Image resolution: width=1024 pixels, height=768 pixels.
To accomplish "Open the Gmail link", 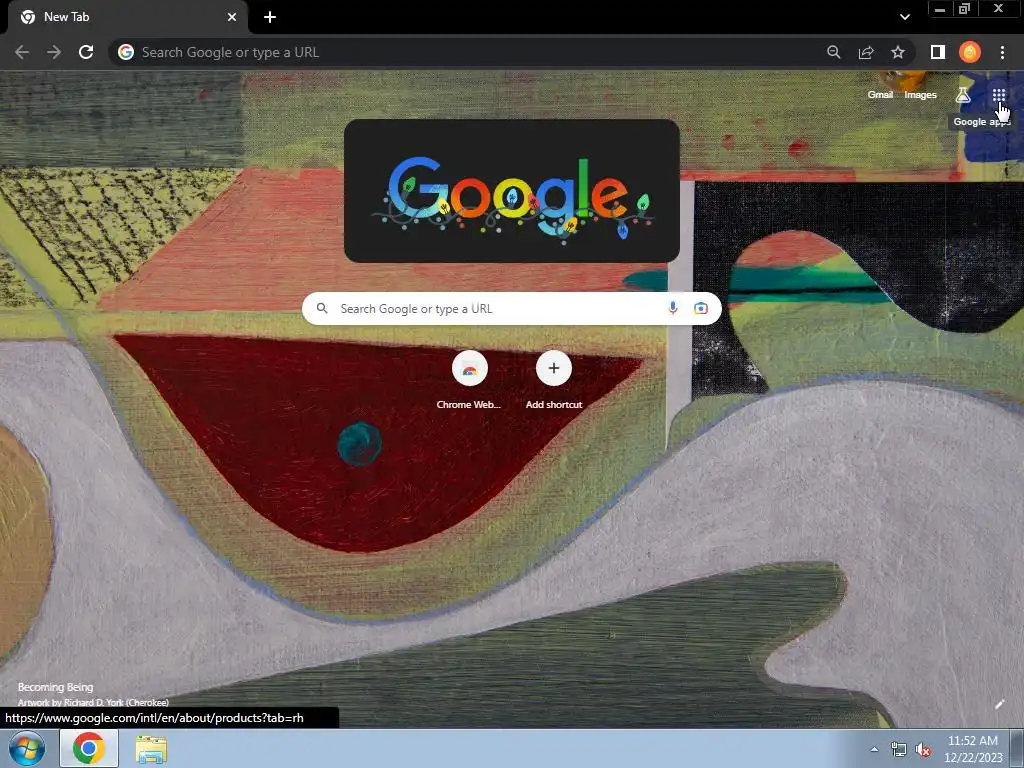I will 880,95.
